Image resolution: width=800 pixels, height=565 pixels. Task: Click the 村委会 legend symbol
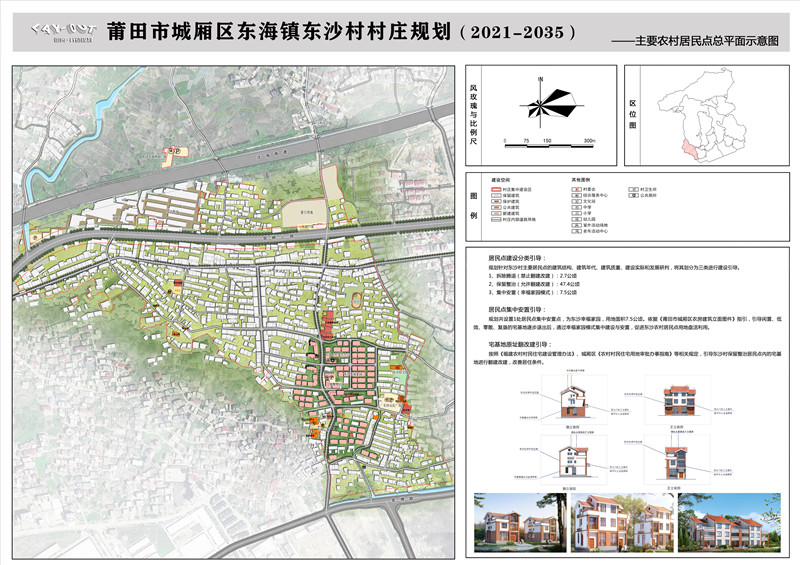pyautogui.click(x=576, y=189)
